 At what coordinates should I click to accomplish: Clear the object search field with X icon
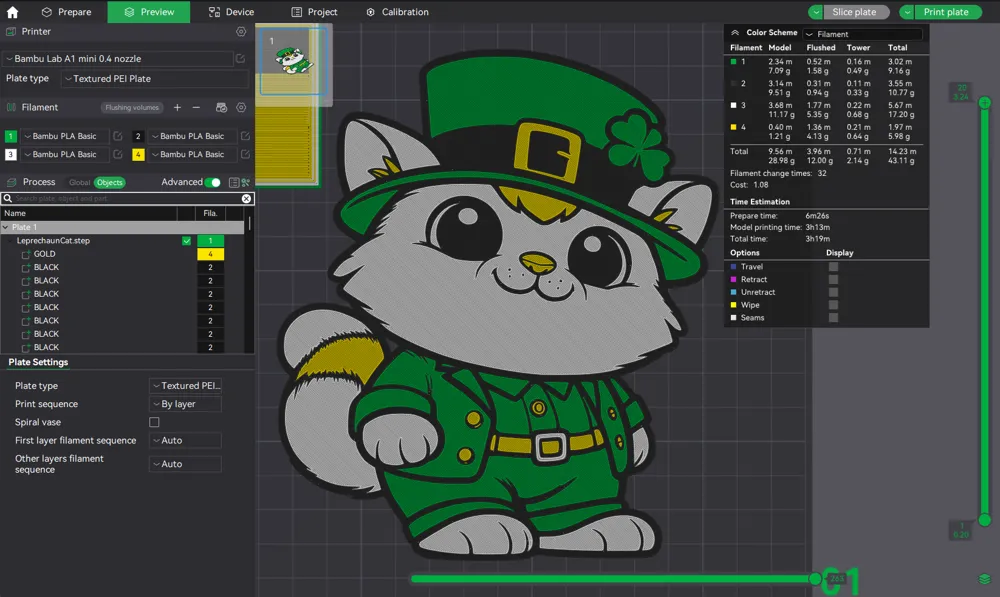point(246,198)
